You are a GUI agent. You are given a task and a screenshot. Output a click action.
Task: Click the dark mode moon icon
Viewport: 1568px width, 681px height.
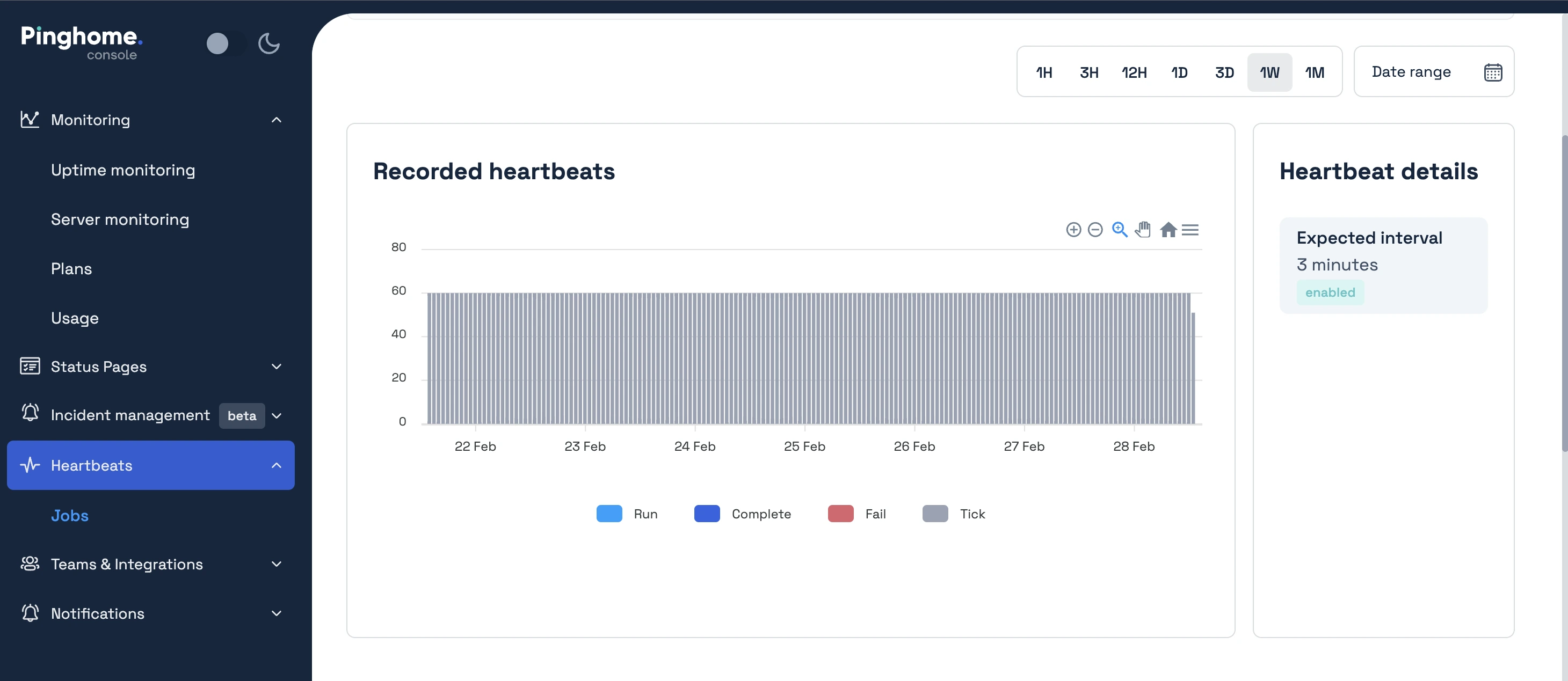[x=268, y=43]
